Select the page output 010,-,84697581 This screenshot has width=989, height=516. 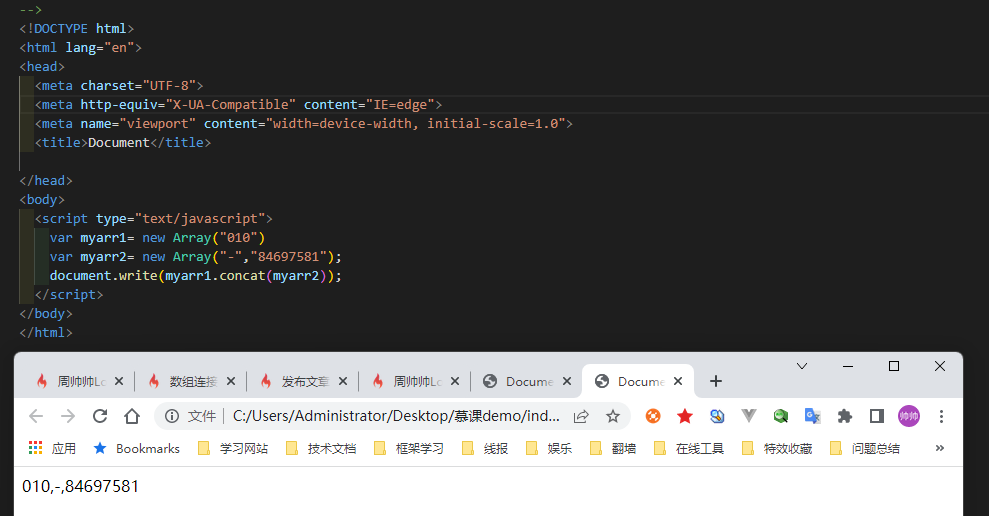[80, 486]
